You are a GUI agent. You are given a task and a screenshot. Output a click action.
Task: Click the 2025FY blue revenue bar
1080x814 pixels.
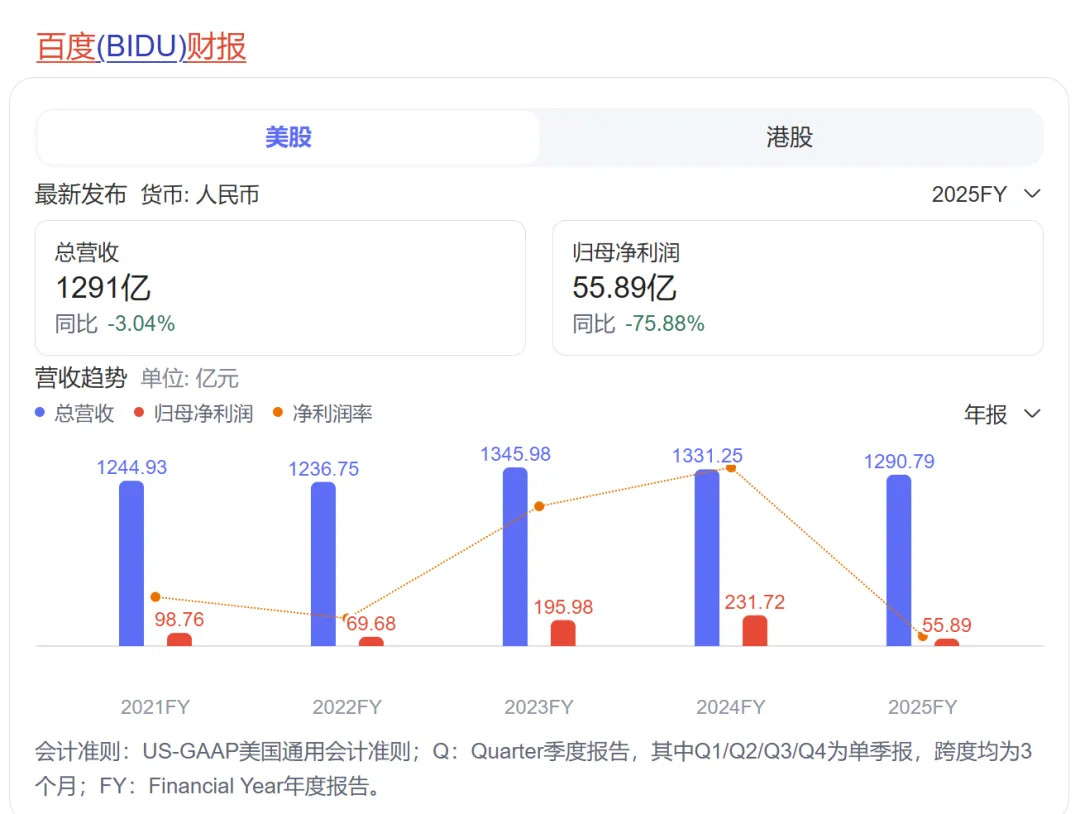pyautogui.click(x=899, y=561)
